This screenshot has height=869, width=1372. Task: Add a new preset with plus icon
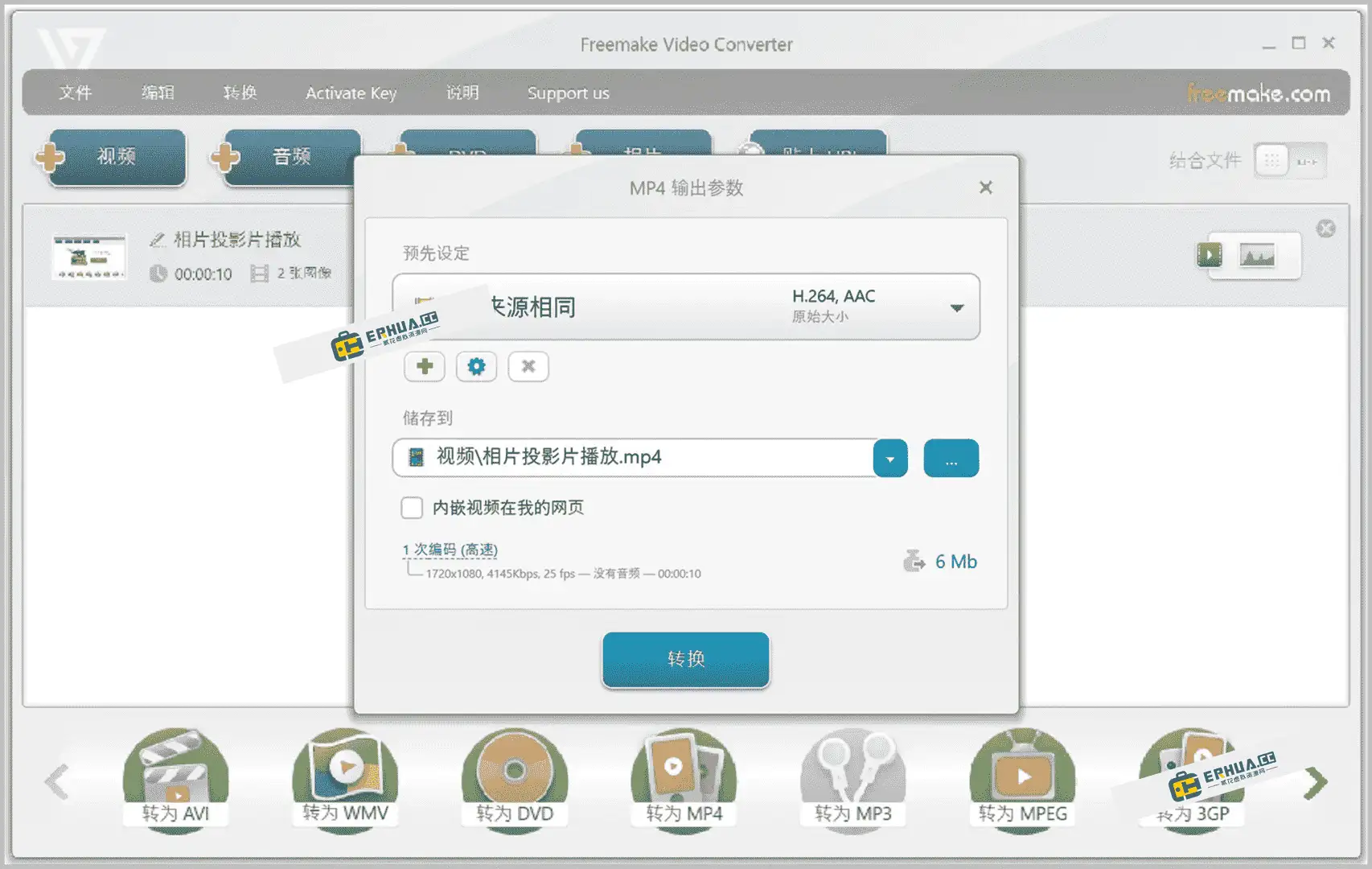[x=425, y=367]
